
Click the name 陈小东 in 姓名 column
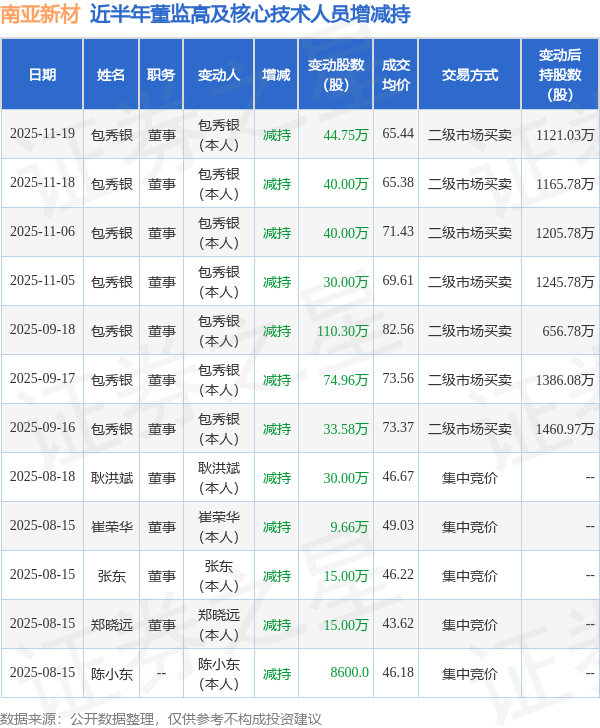[111, 674]
